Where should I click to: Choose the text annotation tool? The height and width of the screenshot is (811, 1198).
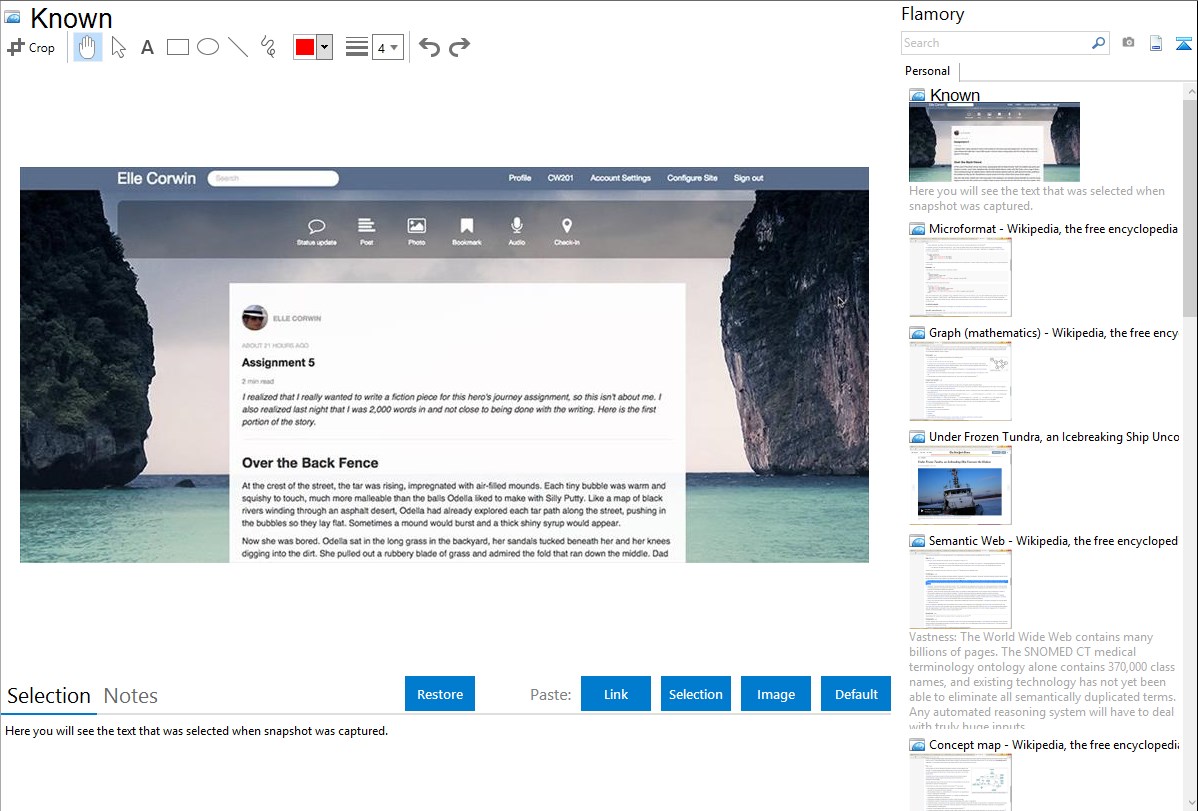[147, 47]
